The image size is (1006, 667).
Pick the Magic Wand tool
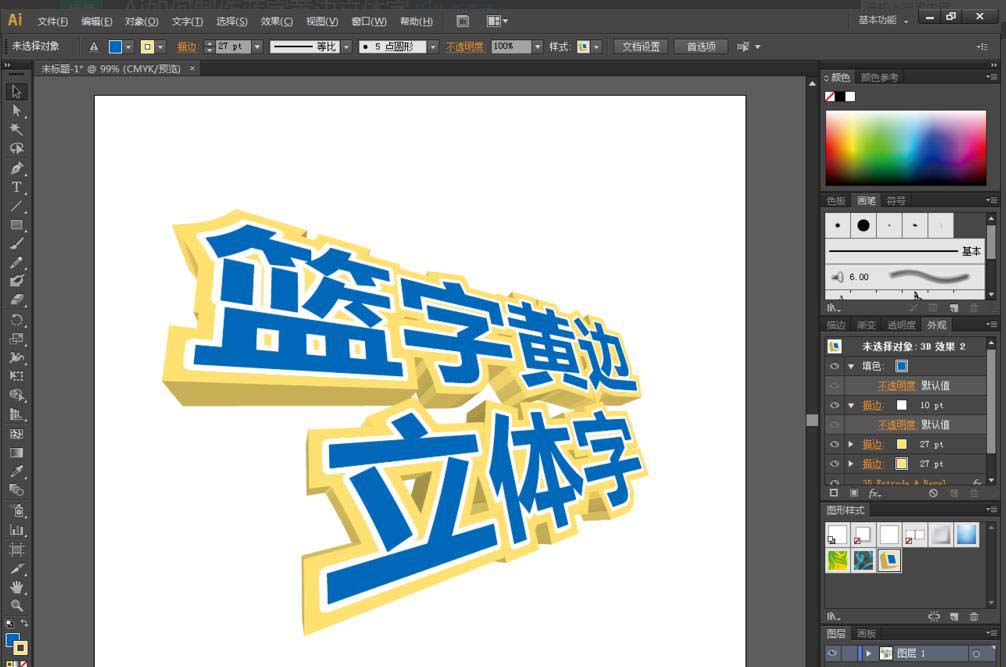(17, 130)
